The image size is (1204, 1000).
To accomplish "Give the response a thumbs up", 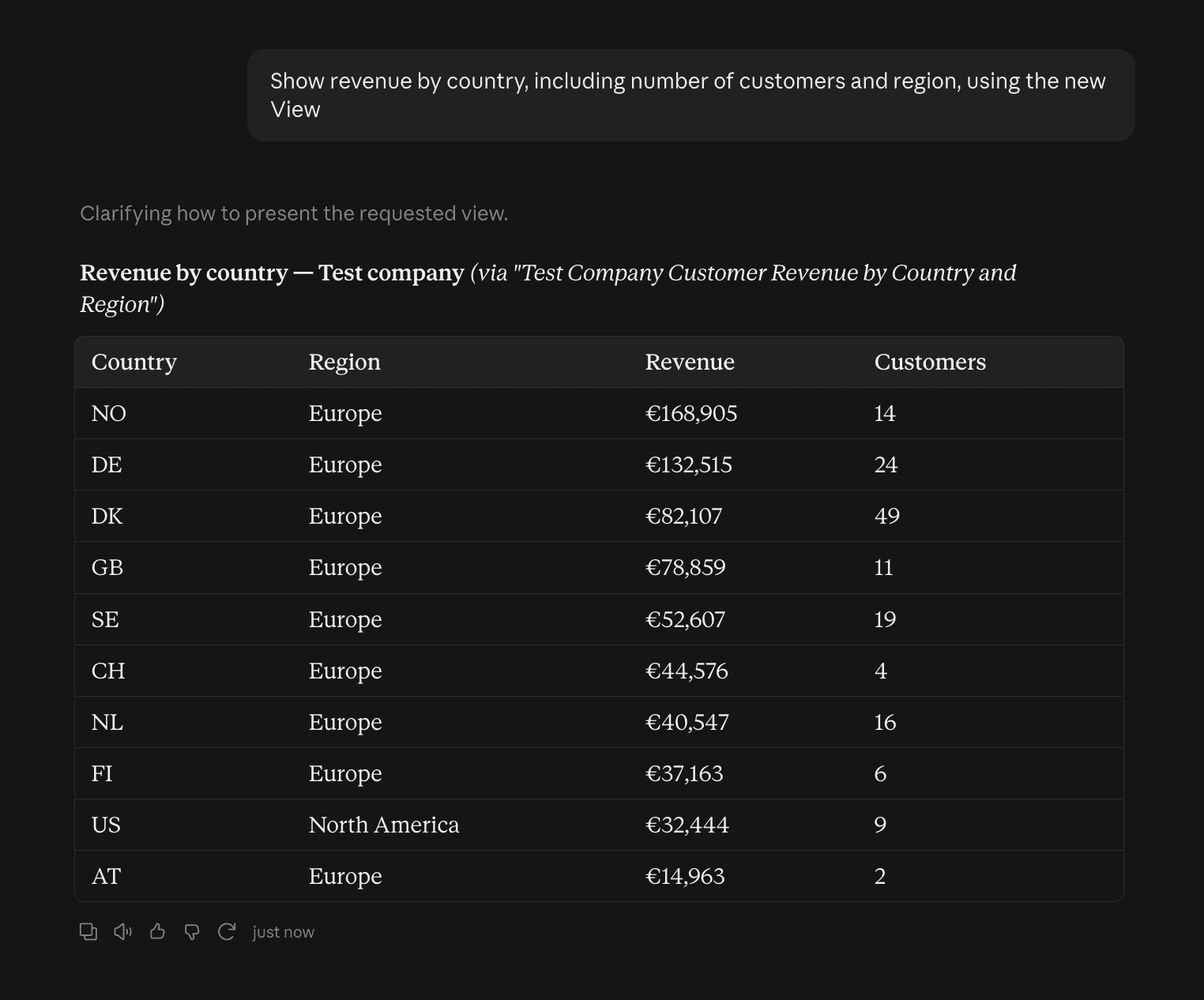I will click(x=157, y=932).
